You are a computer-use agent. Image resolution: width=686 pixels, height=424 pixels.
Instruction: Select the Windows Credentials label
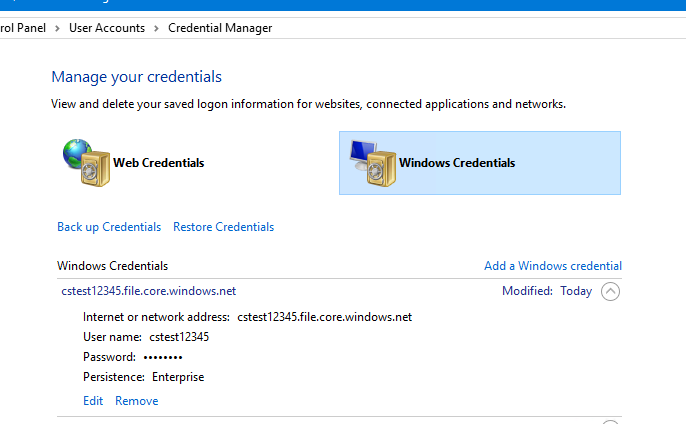(457, 163)
